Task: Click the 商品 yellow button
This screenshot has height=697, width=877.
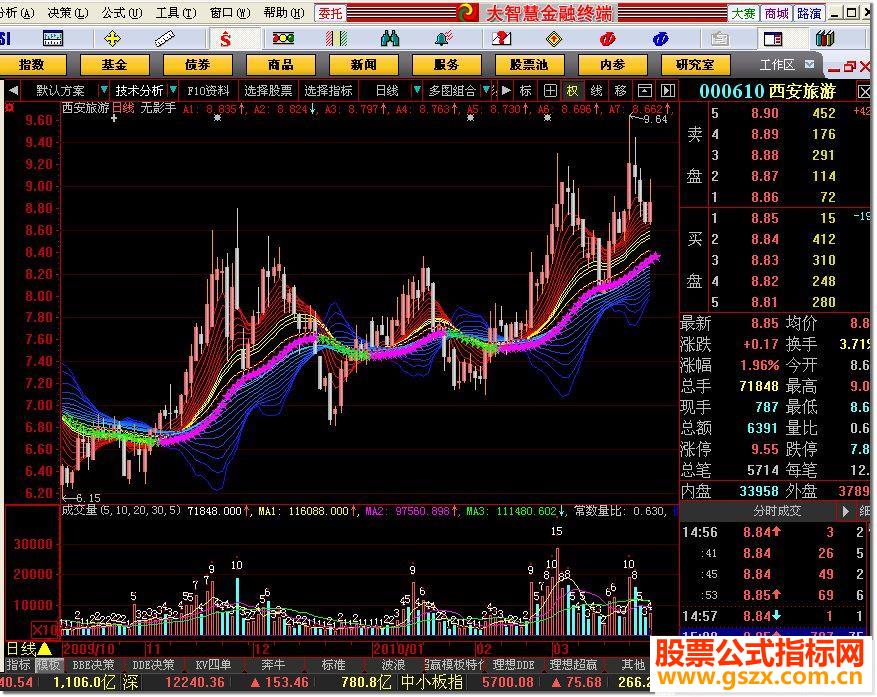Action: coord(280,64)
